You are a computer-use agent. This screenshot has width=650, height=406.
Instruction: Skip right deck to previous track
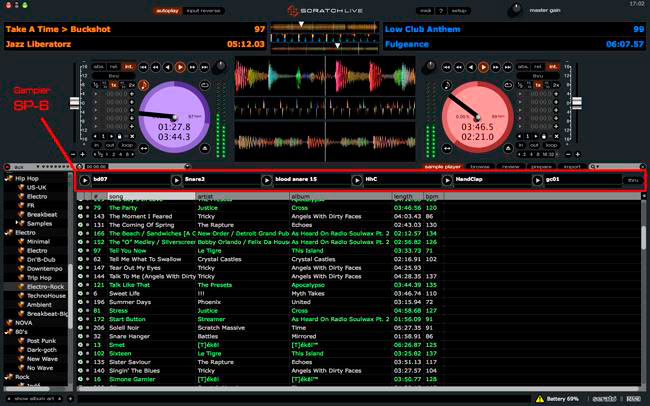pos(446,67)
